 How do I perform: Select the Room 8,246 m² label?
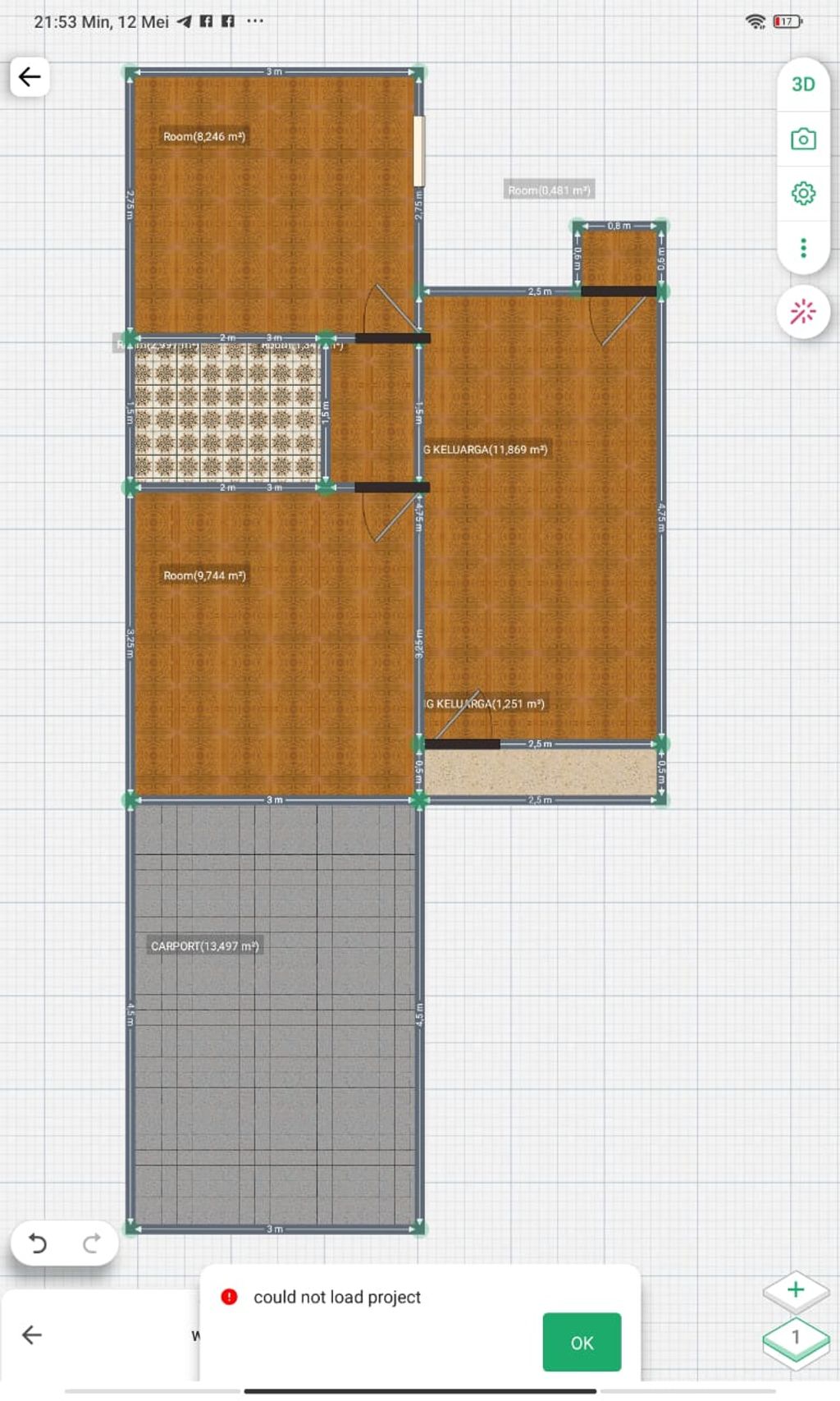[203, 137]
